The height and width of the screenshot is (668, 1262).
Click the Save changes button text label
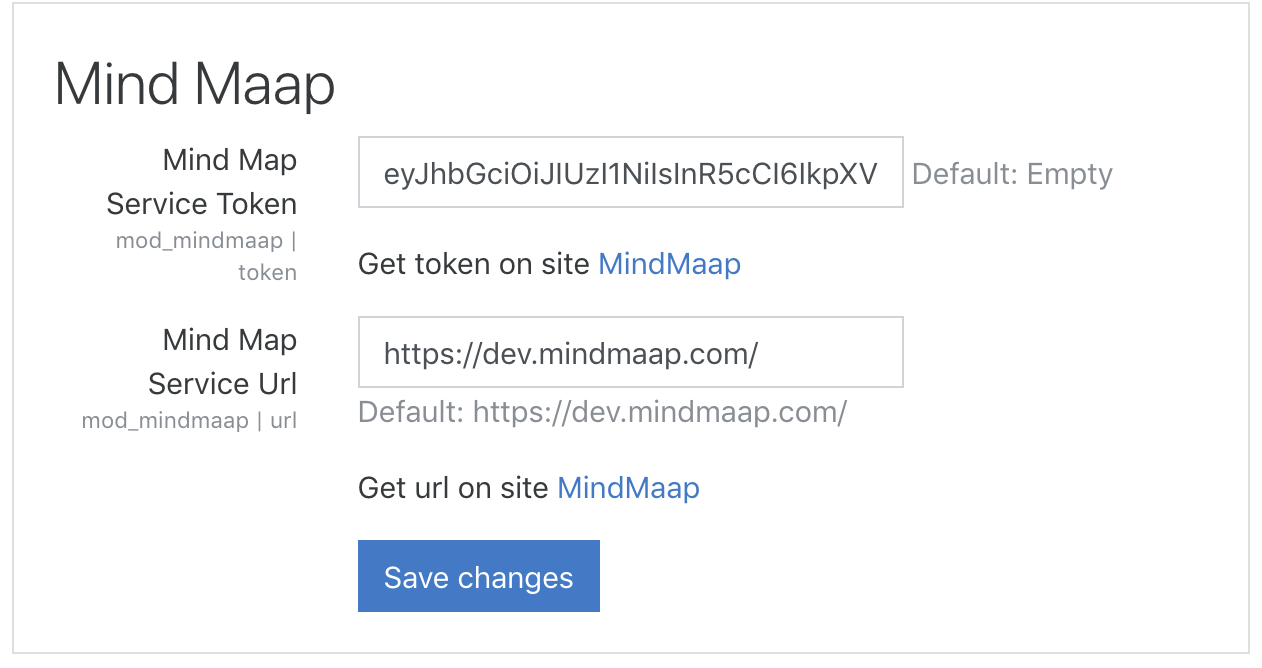478,576
